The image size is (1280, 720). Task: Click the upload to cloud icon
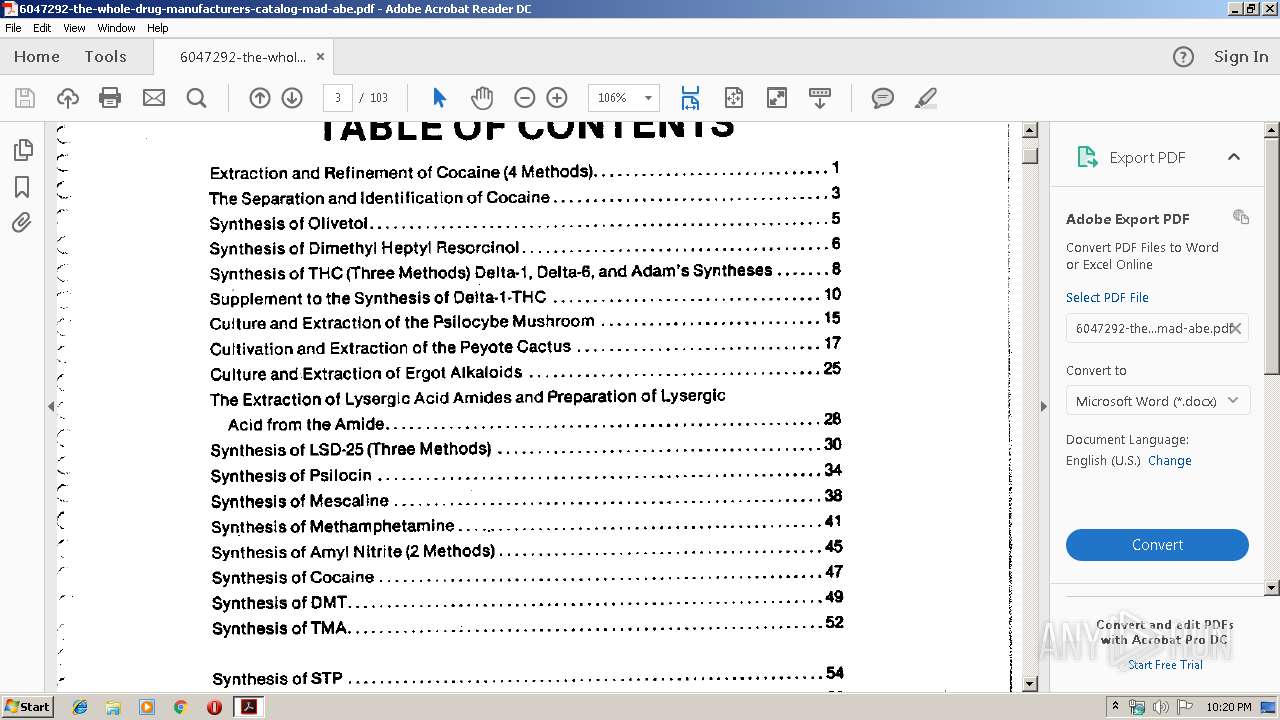pyautogui.click(x=68, y=98)
